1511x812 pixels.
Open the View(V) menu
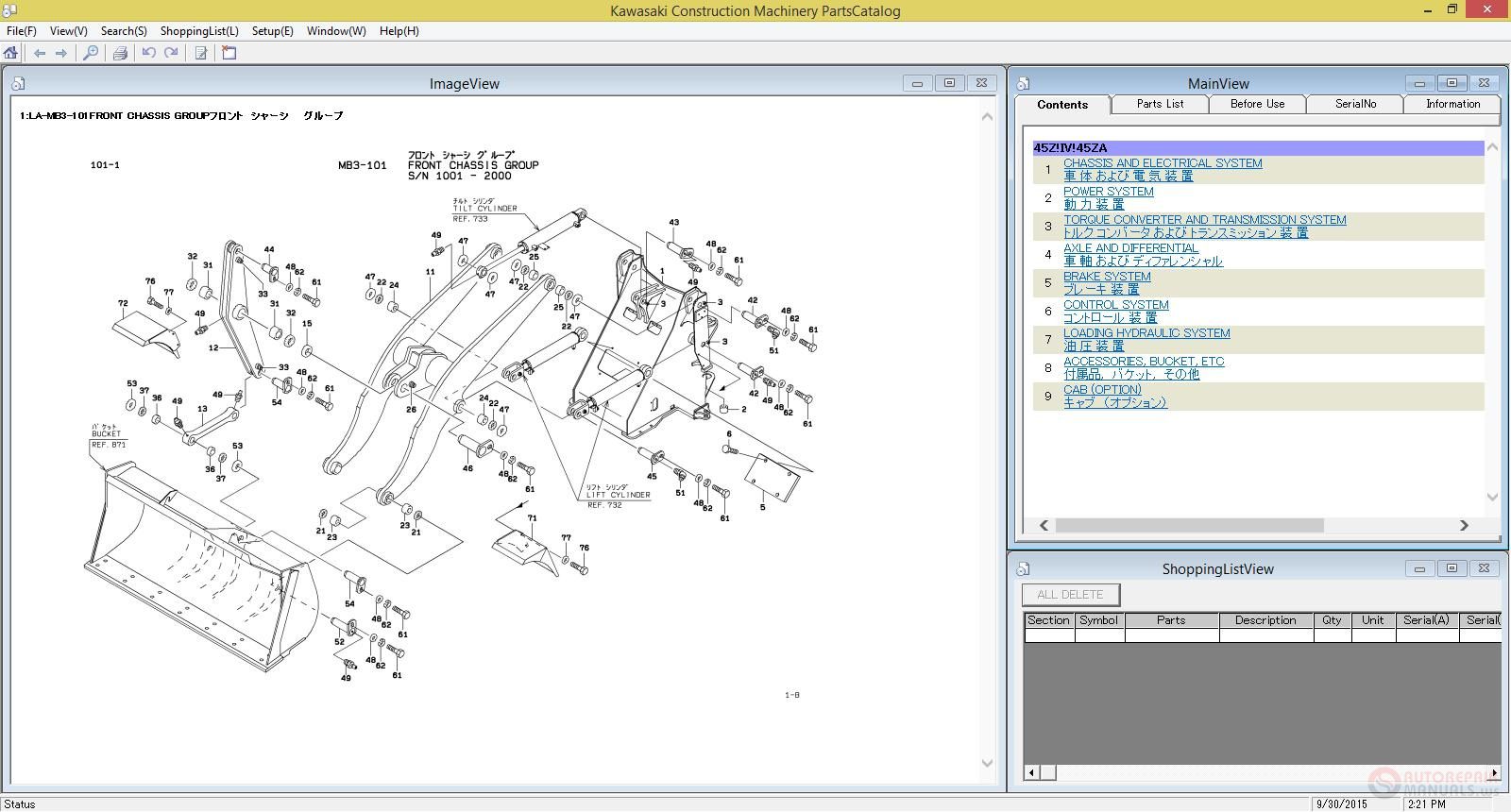click(68, 31)
